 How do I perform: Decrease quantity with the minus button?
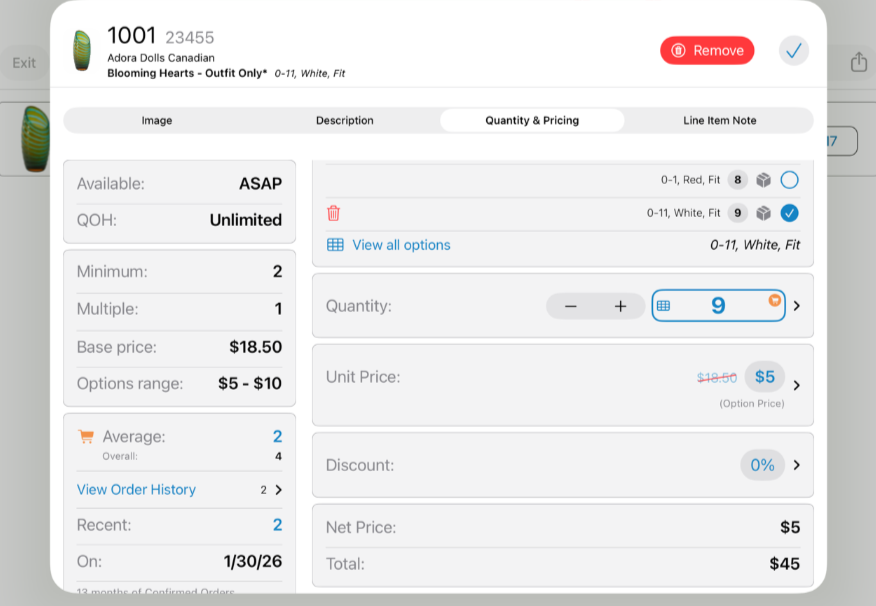[x=570, y=306]
